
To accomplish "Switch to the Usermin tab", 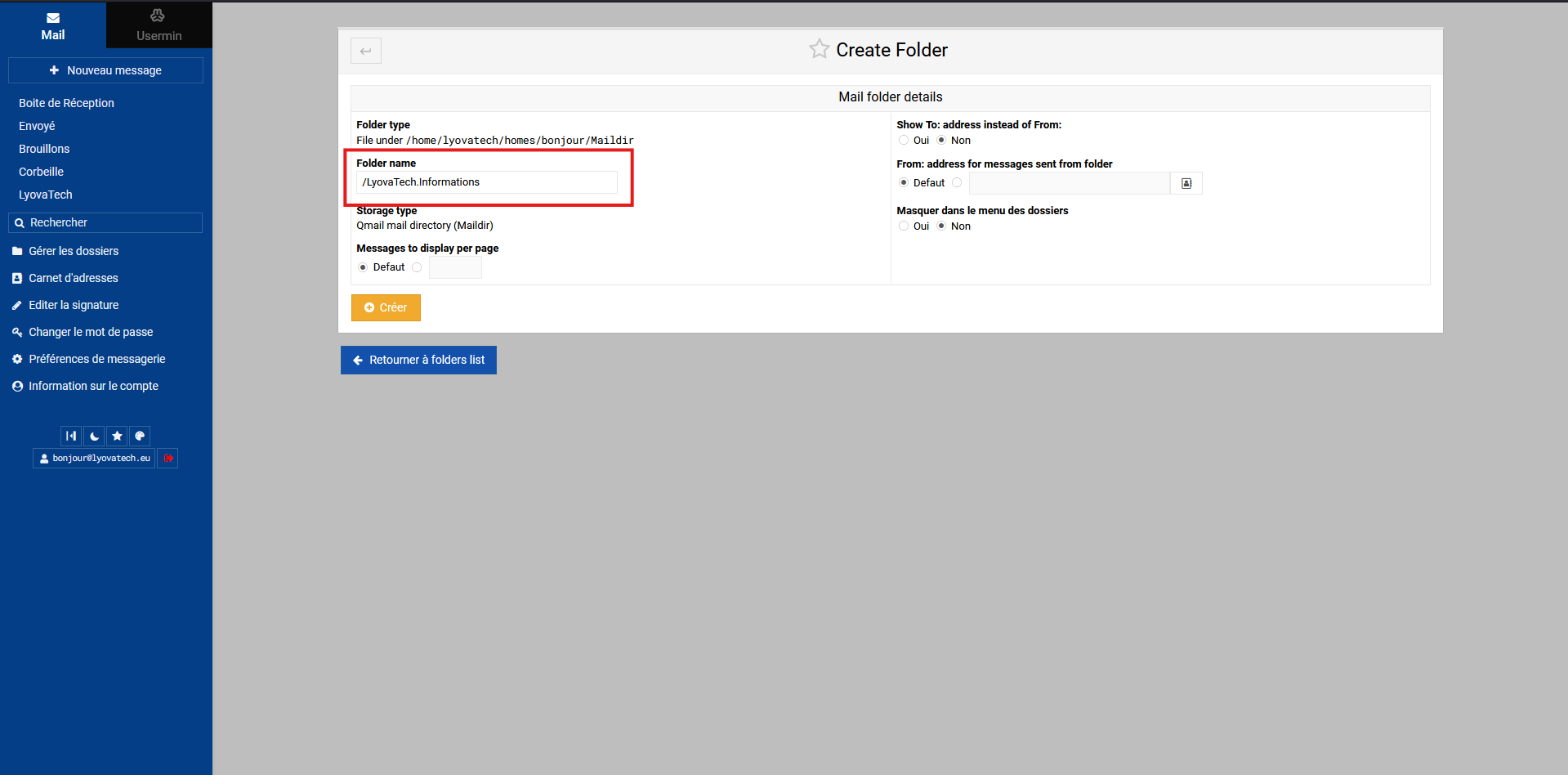I will tap(159, 25).
